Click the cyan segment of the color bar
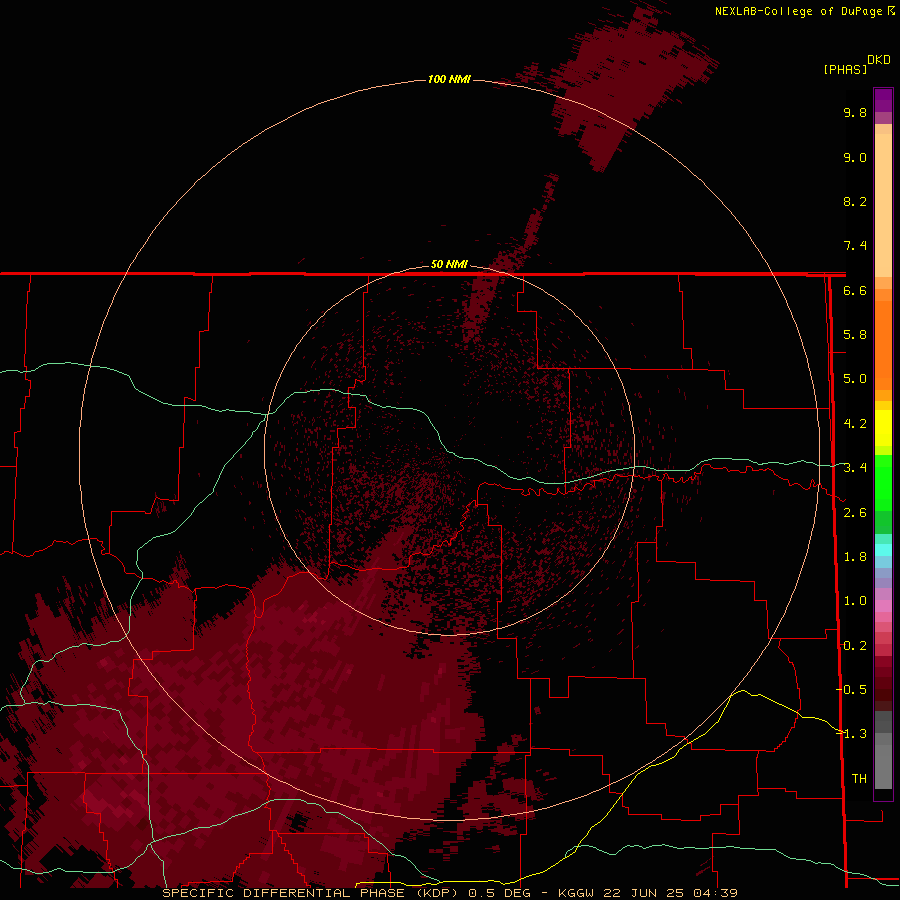Image resolution: width=900 pixels, height=900 pixels. [883, 550]
